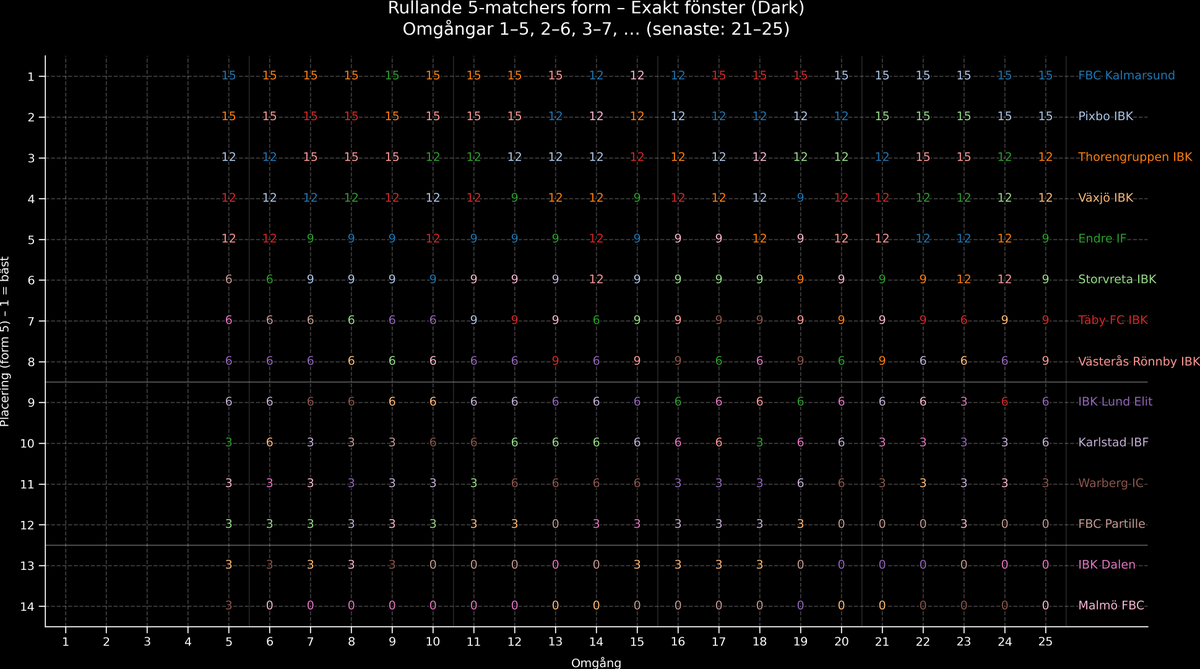Image resolution: width=1200 pixels, height=669 pixels.
Task: Click y-axis tick label 8
Action: coord(31,361)
